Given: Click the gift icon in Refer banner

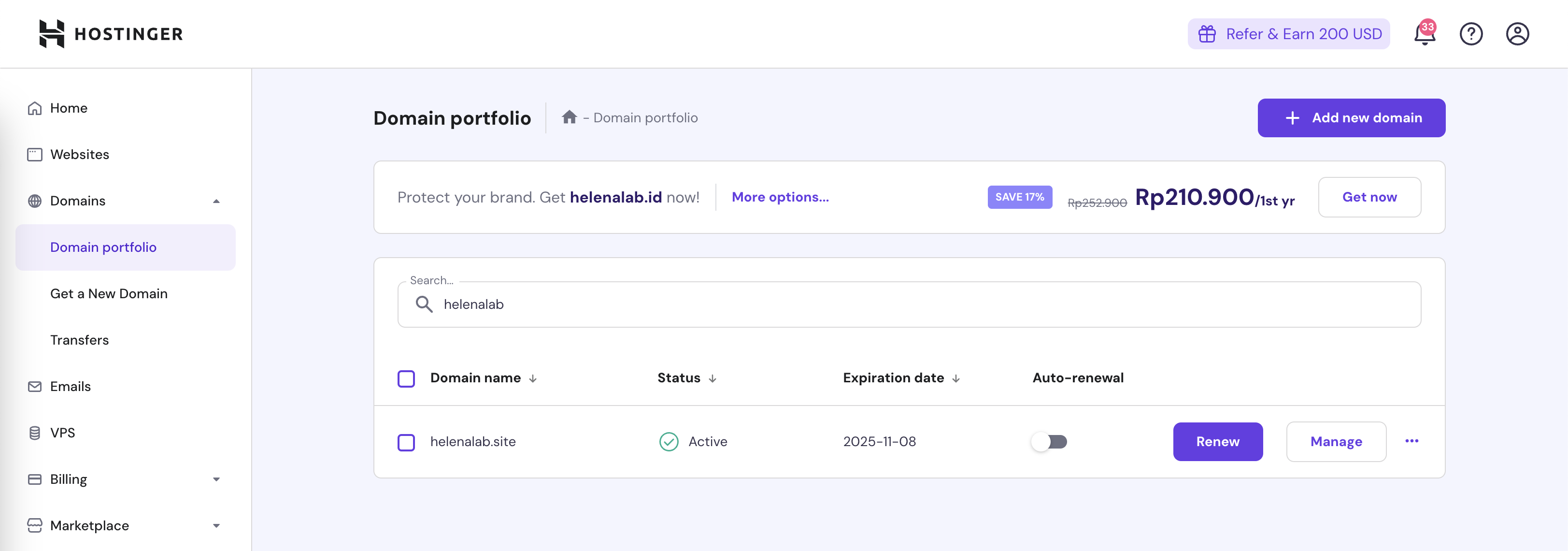Looking at the screenshot, I should coord(1207,34).
